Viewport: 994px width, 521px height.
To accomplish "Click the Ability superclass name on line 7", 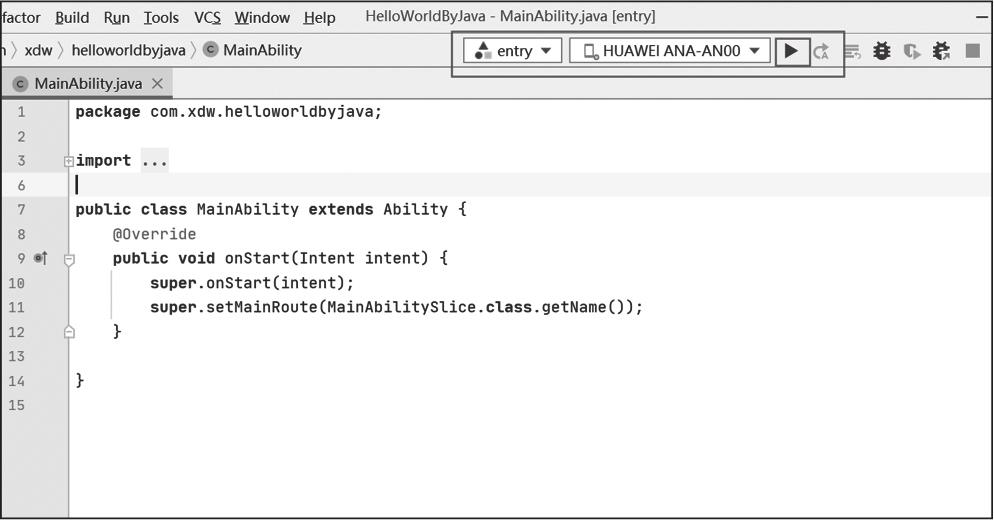I will (415, 209).
